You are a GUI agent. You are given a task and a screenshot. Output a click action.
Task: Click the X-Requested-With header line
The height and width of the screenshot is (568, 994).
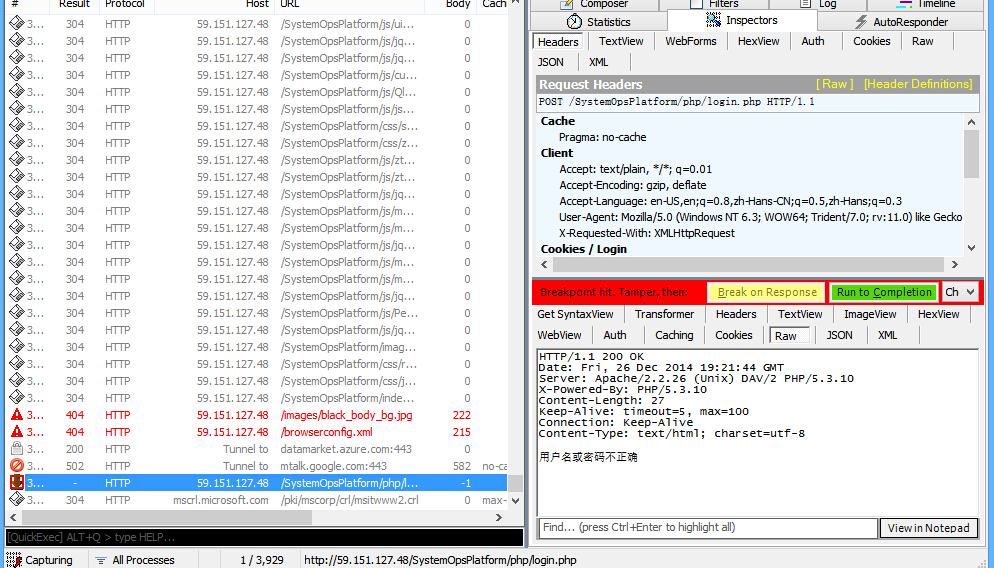point(647,233)
